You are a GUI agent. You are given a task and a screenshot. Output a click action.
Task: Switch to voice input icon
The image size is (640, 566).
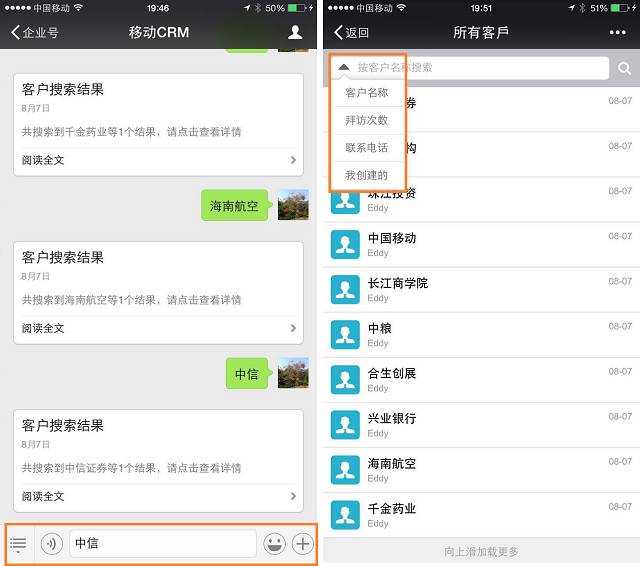click(x=52, y=544)
